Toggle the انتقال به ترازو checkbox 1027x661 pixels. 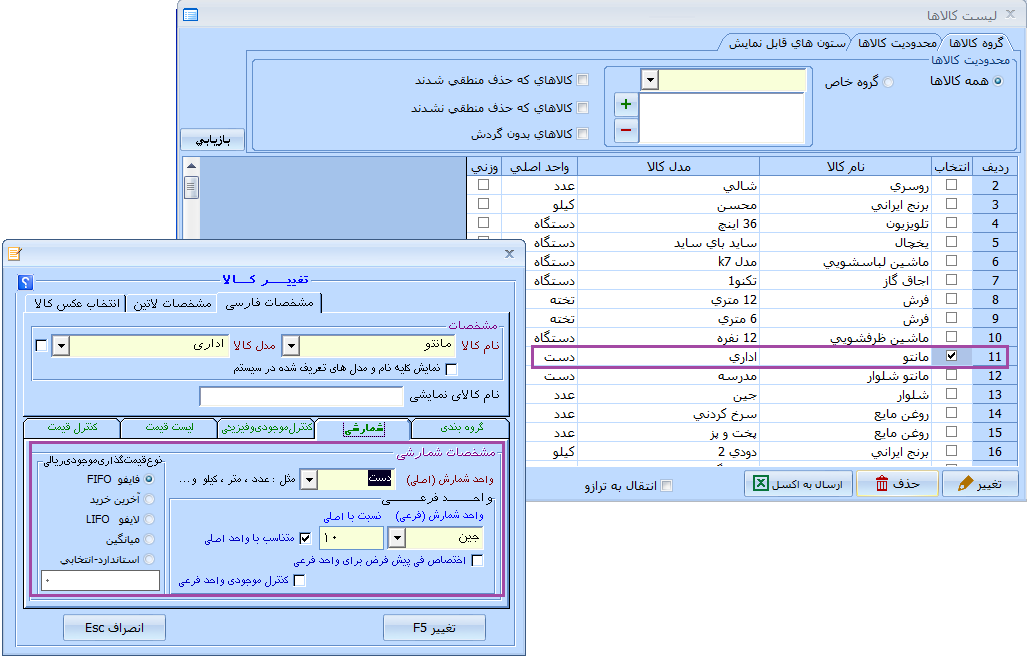click(x=667, y=485)
